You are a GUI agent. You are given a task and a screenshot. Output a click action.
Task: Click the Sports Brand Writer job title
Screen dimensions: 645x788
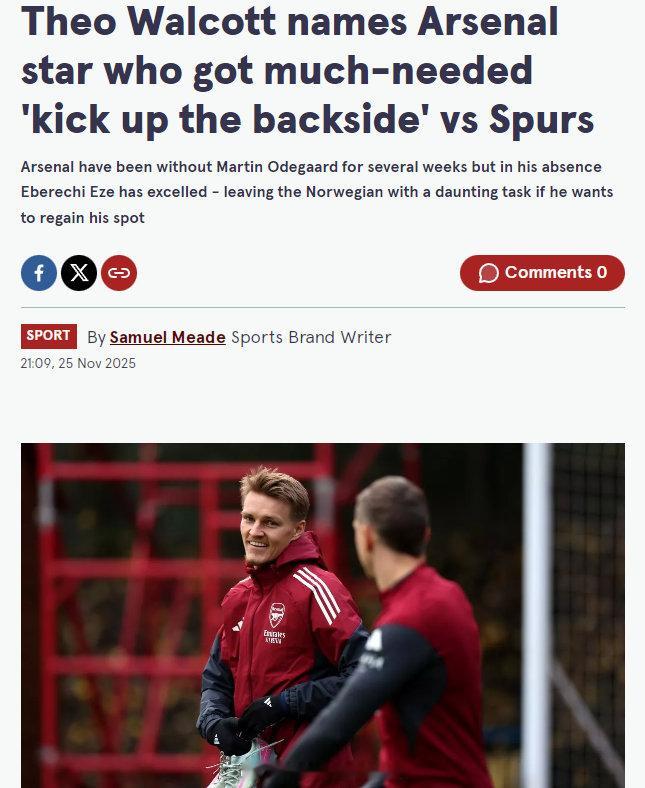click(x=311, y=337)
